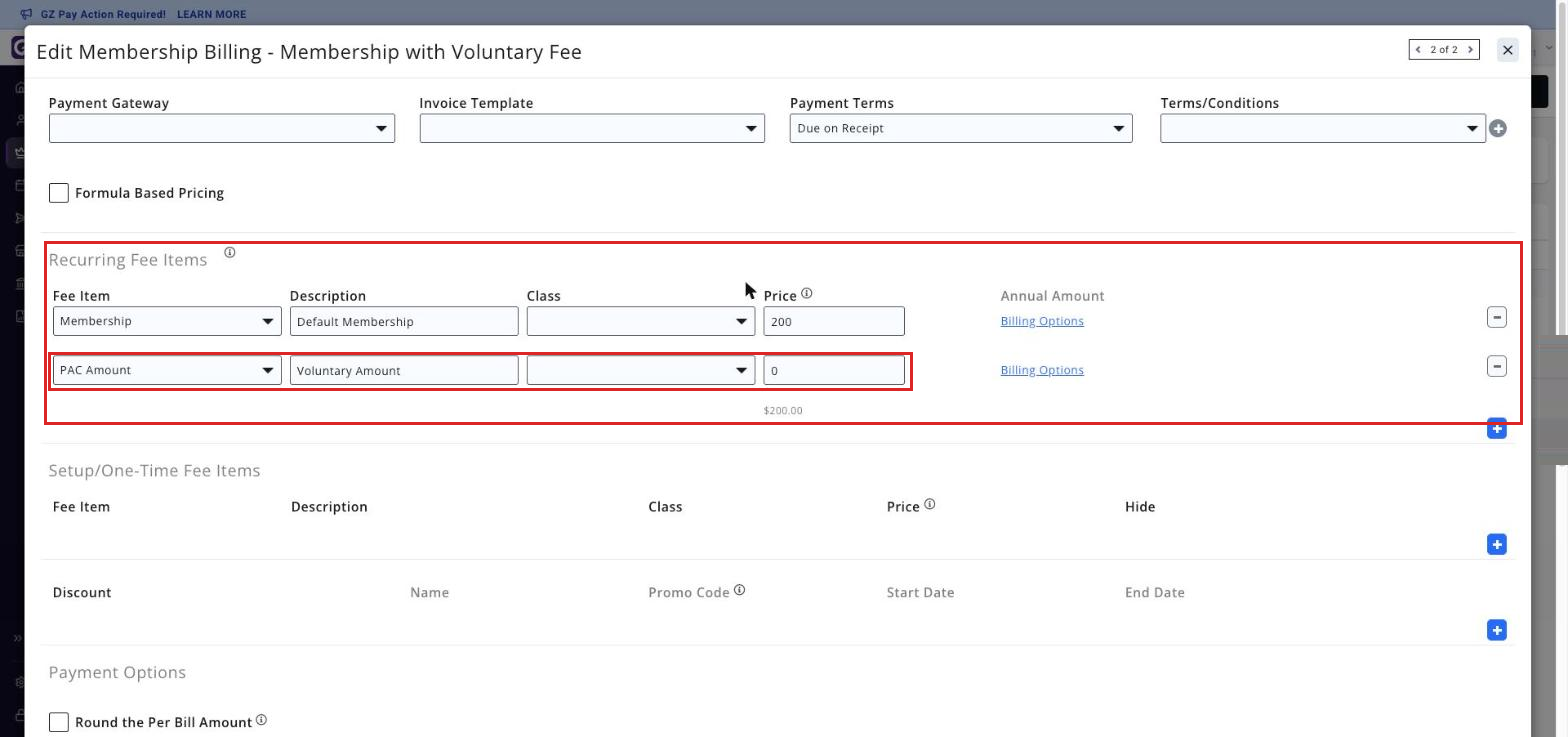Add new Terms/Conditions with gray plus icon

tap(1498, 128)
